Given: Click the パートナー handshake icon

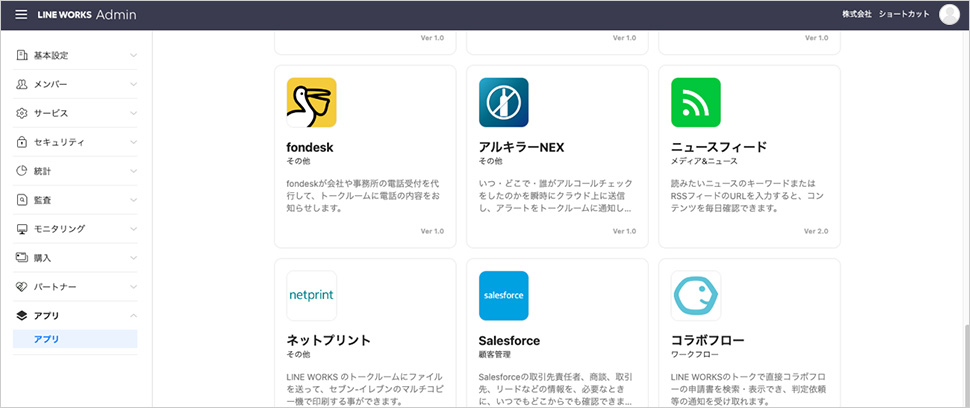Looking at the screenshot, I should point(22,287).
